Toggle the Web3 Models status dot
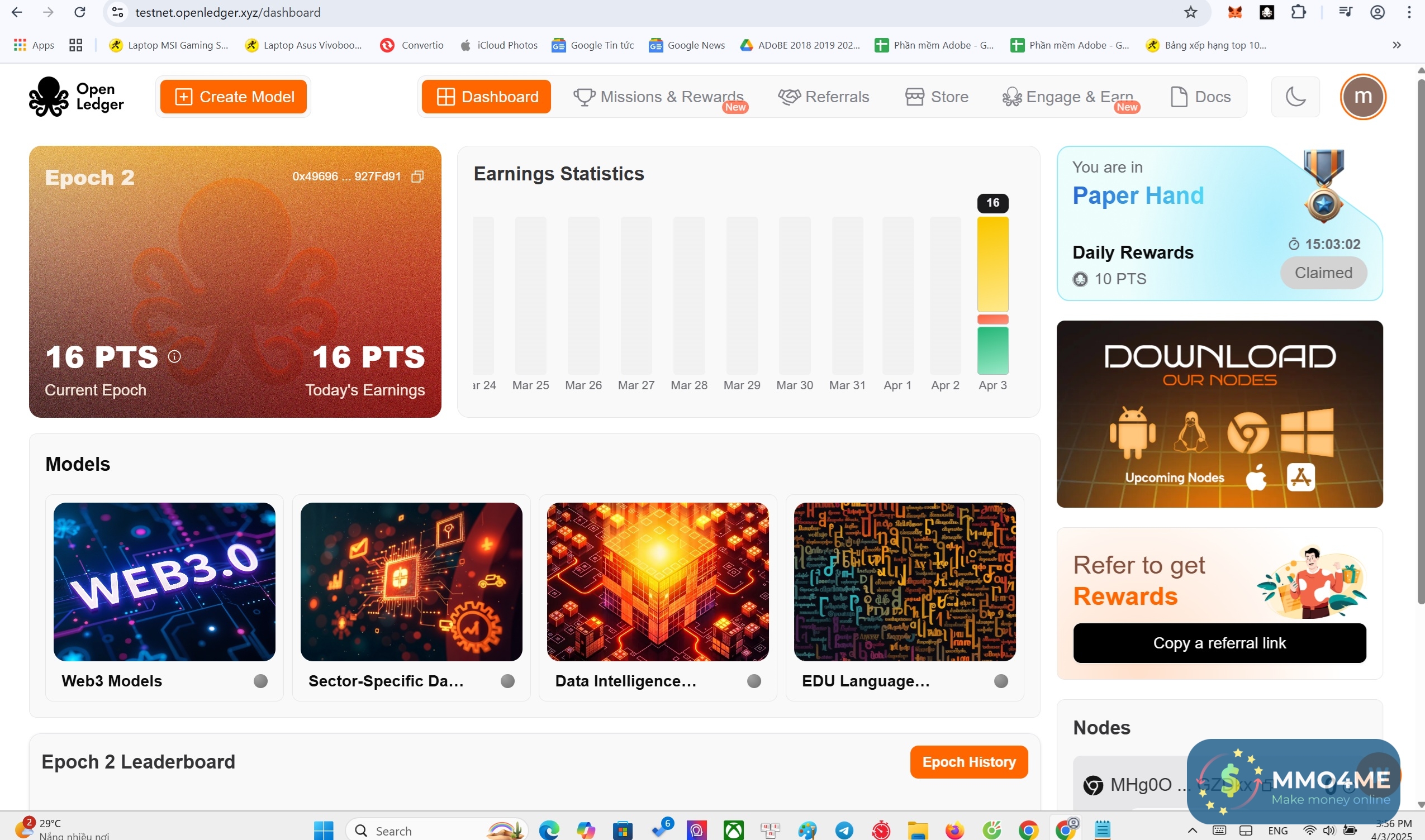 [x=260, y=681]
